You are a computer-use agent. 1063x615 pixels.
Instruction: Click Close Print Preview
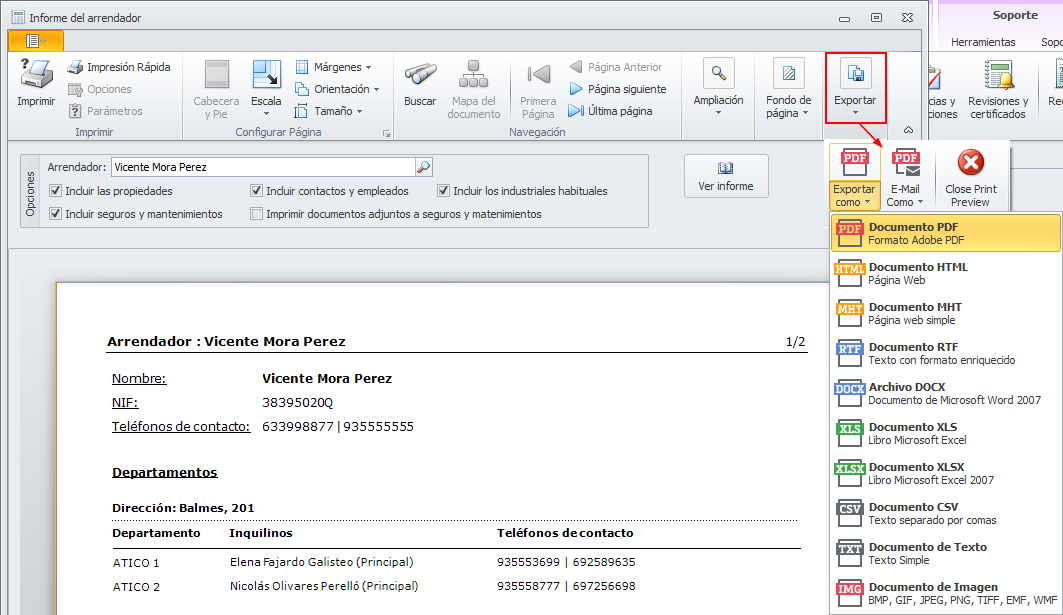pos(971,178)
